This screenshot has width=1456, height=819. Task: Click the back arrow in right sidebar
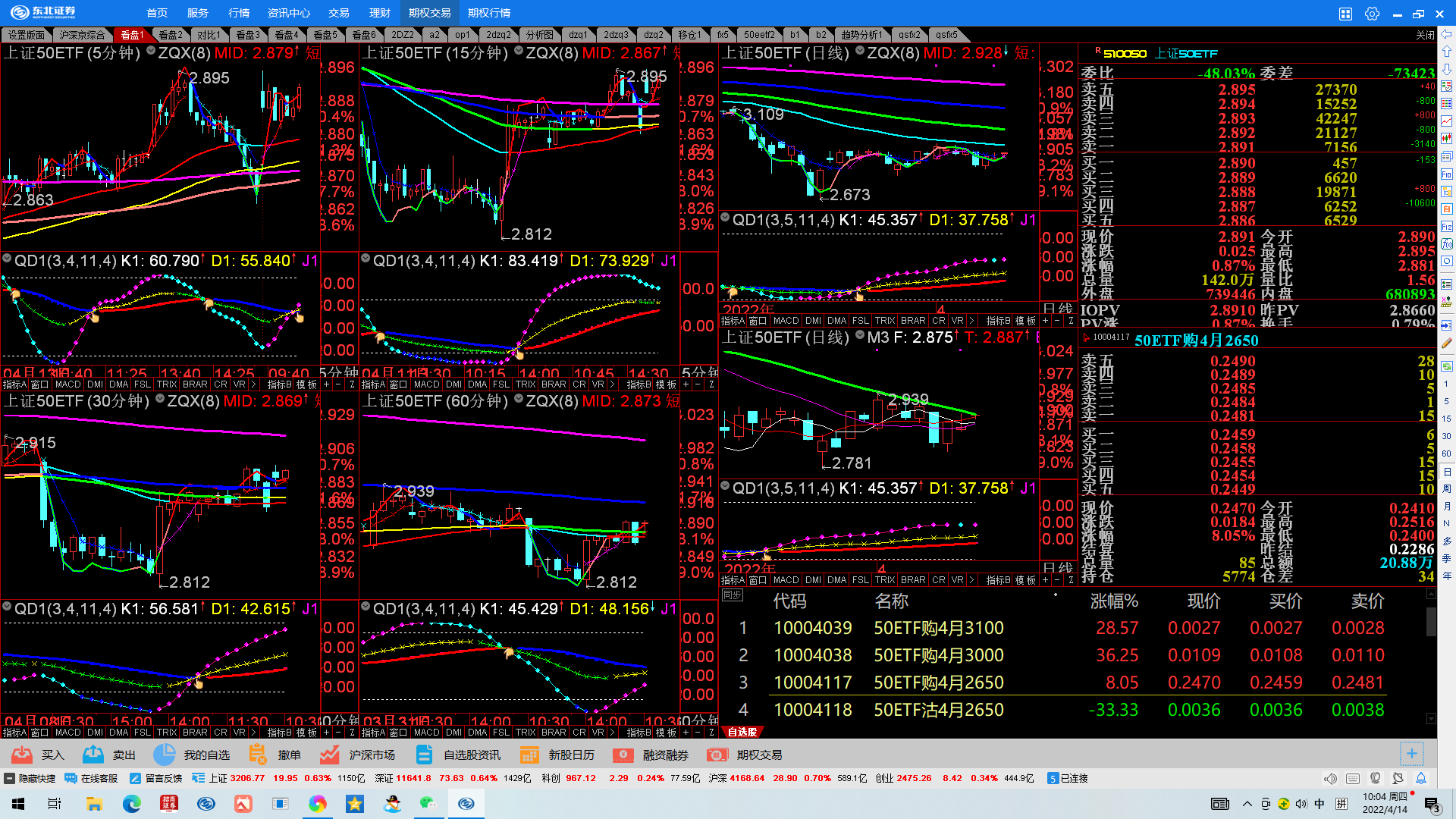tap(1447, 35)
